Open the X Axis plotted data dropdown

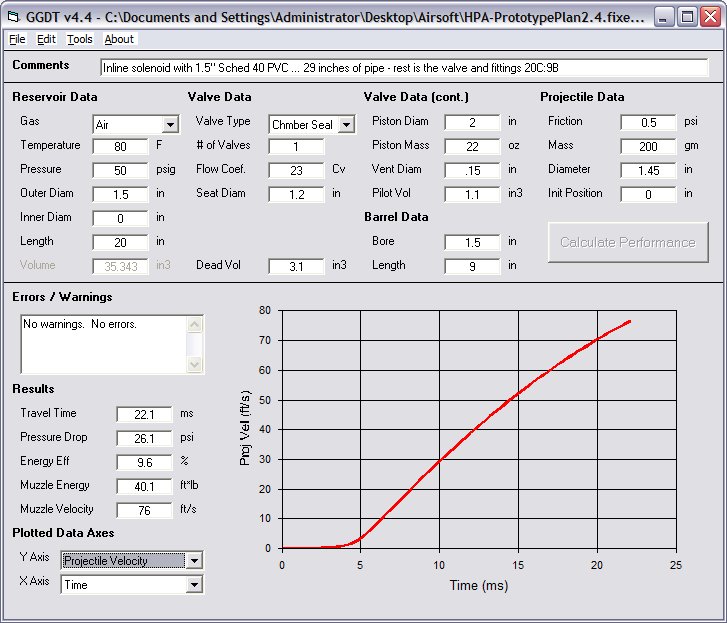(194, 585)
